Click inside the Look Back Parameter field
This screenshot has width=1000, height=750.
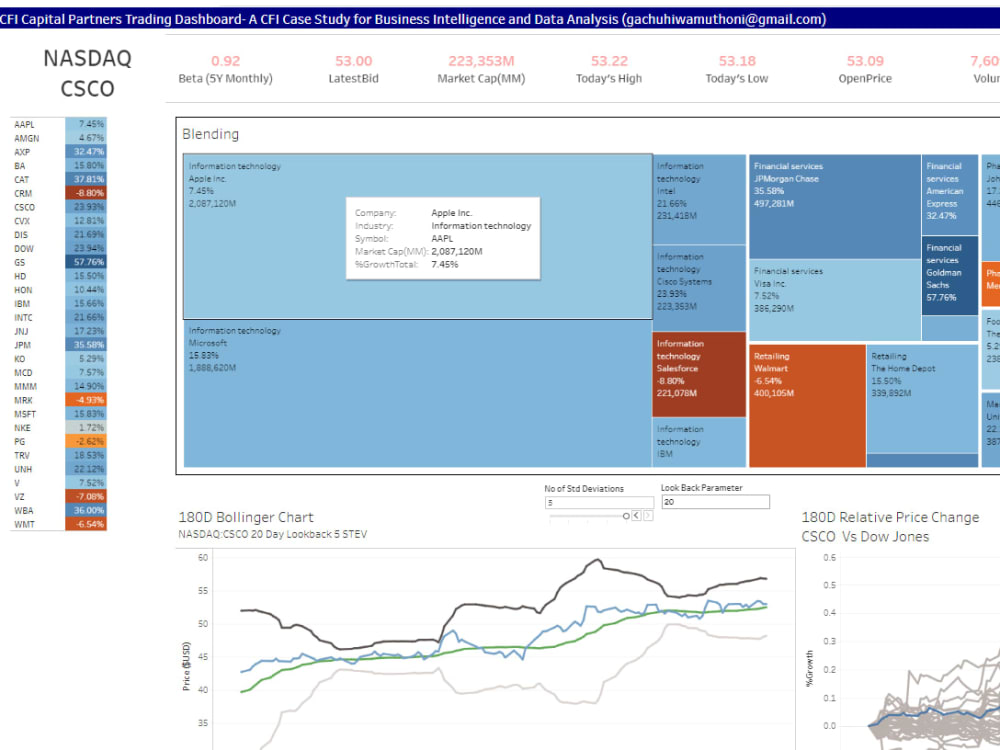(x=715, y=500)
